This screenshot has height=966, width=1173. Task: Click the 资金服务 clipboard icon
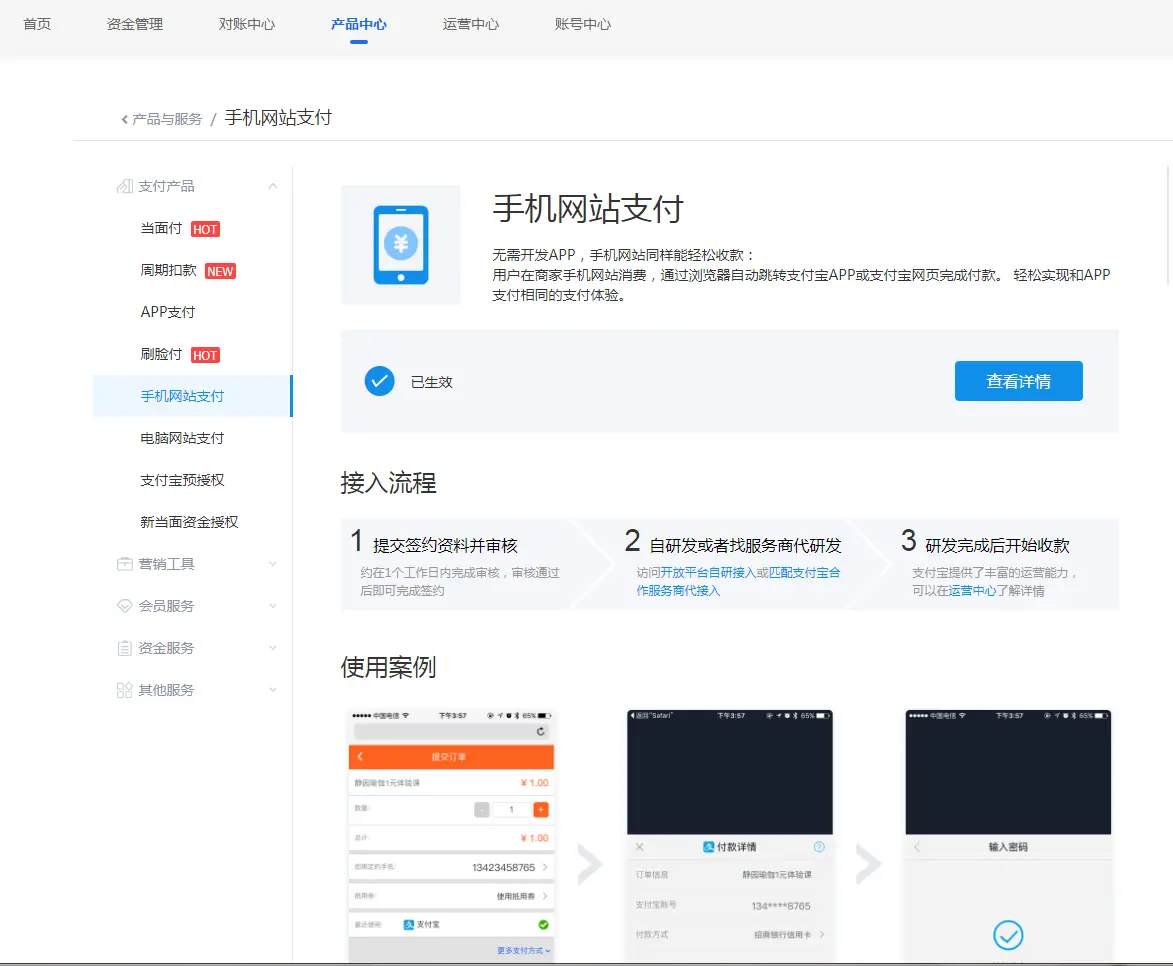click(125, 648)
